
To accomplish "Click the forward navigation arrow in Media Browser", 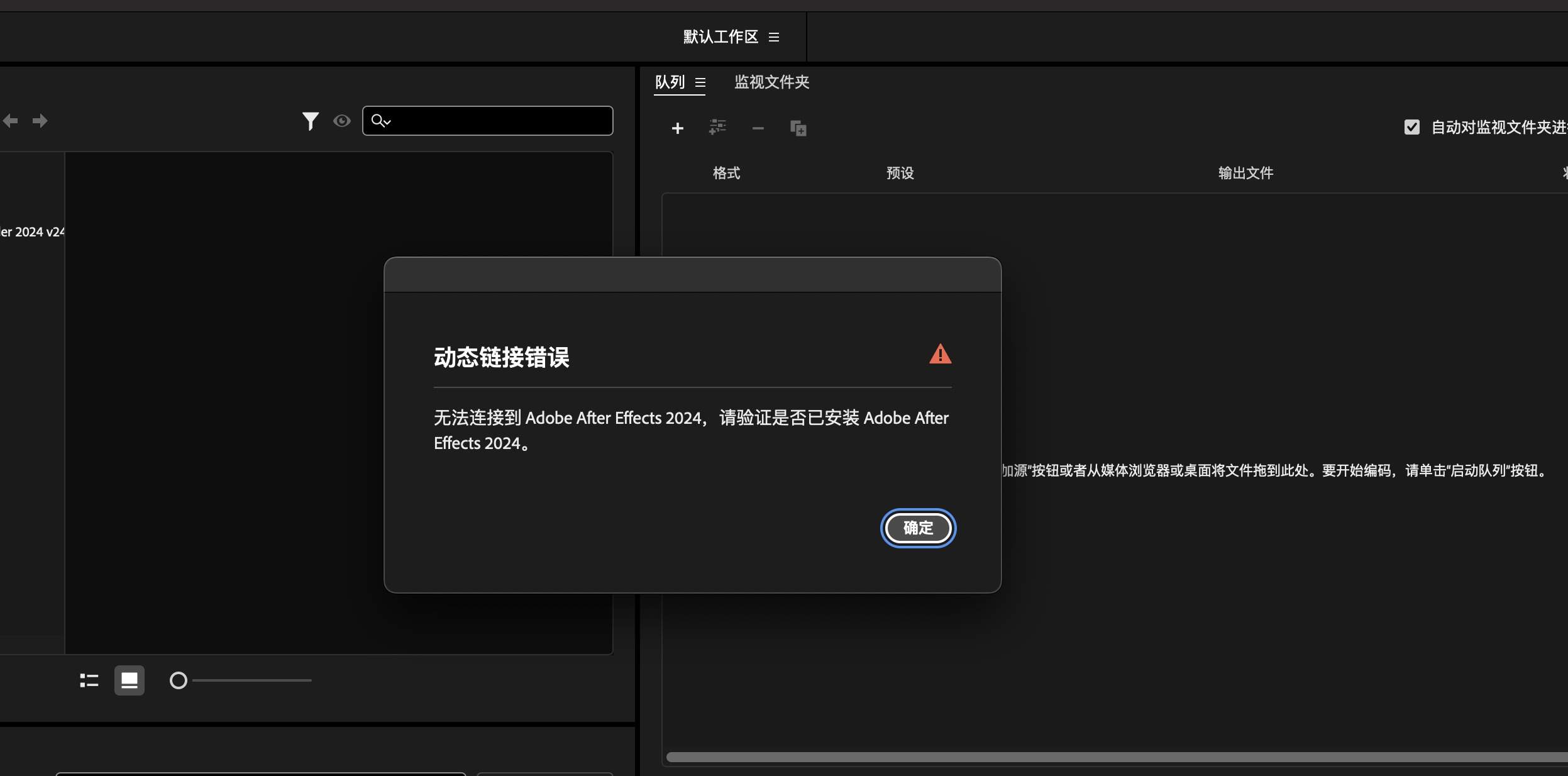I will point(40,119).
